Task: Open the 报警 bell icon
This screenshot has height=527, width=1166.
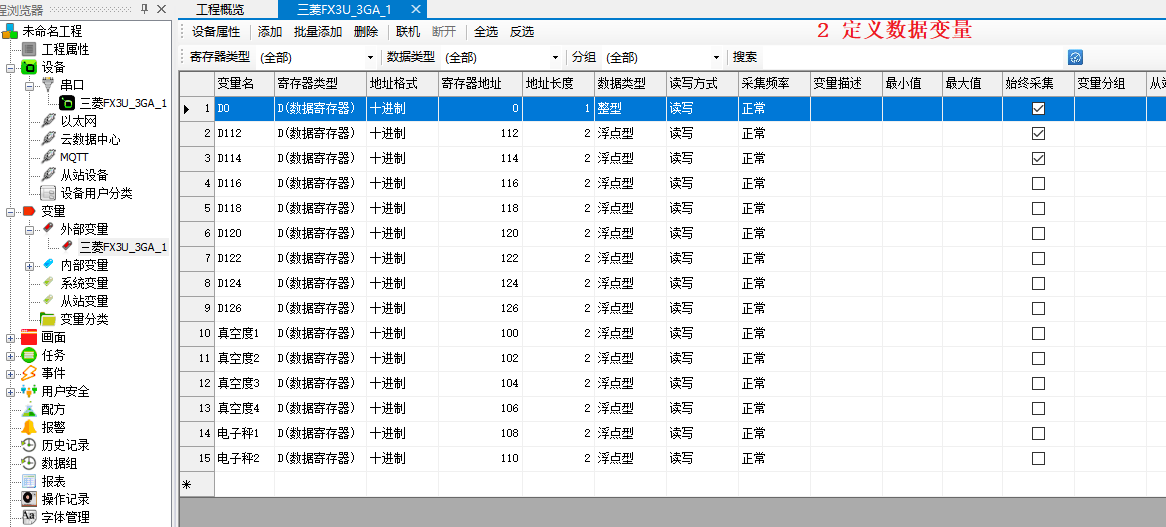Action: 29,427
